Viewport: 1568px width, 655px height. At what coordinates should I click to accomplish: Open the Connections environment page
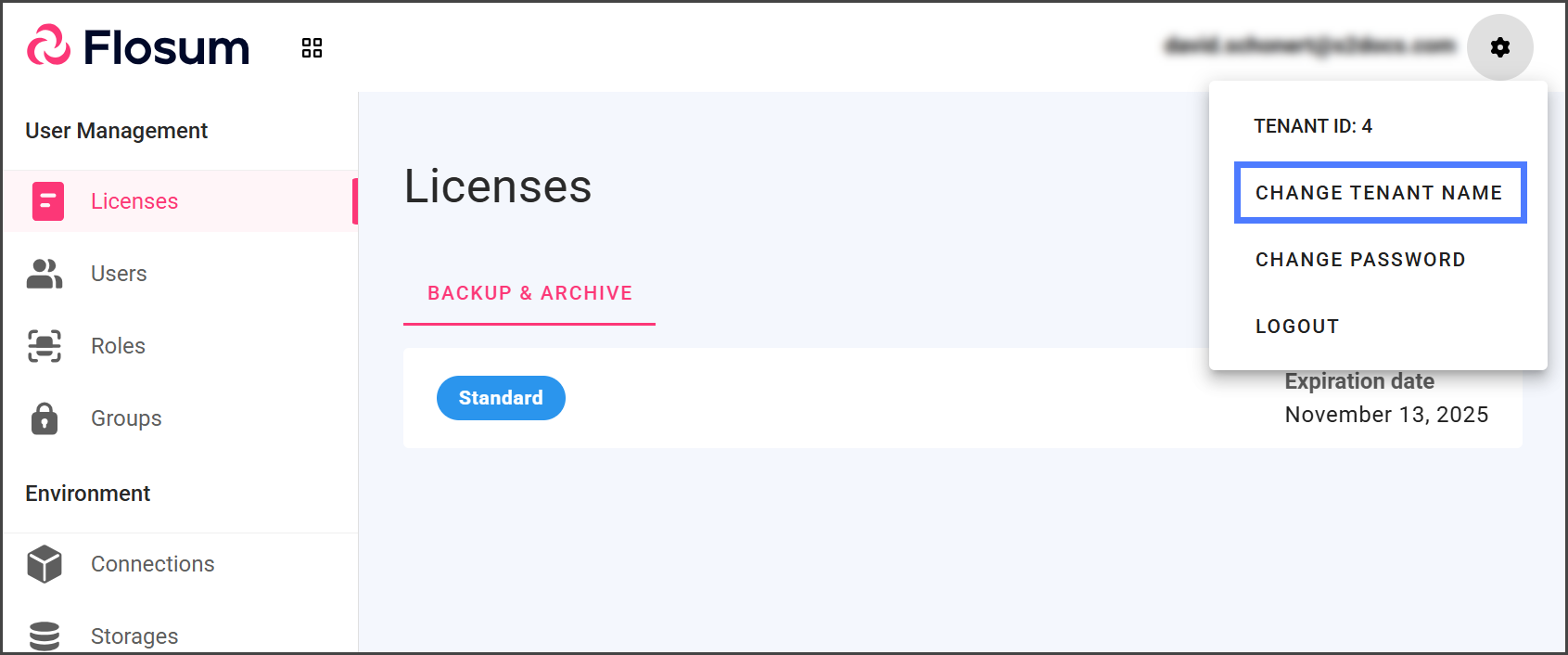coord(152,564)
